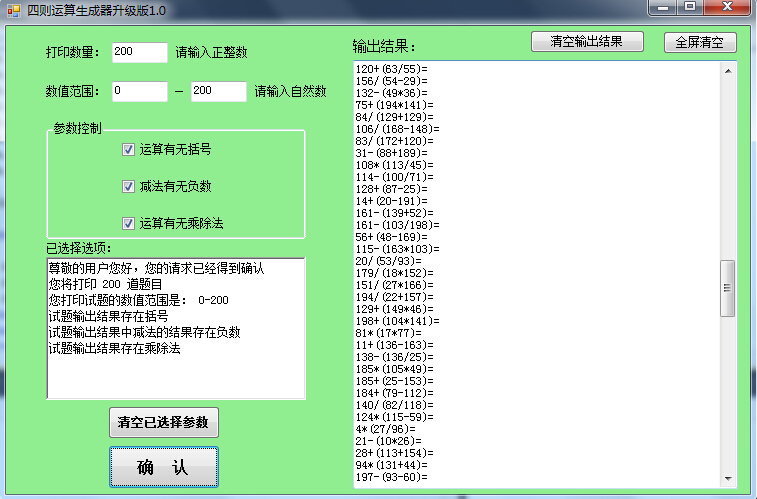
Task: Click the 全屏清空 button
Action: (x=700, y=42)
